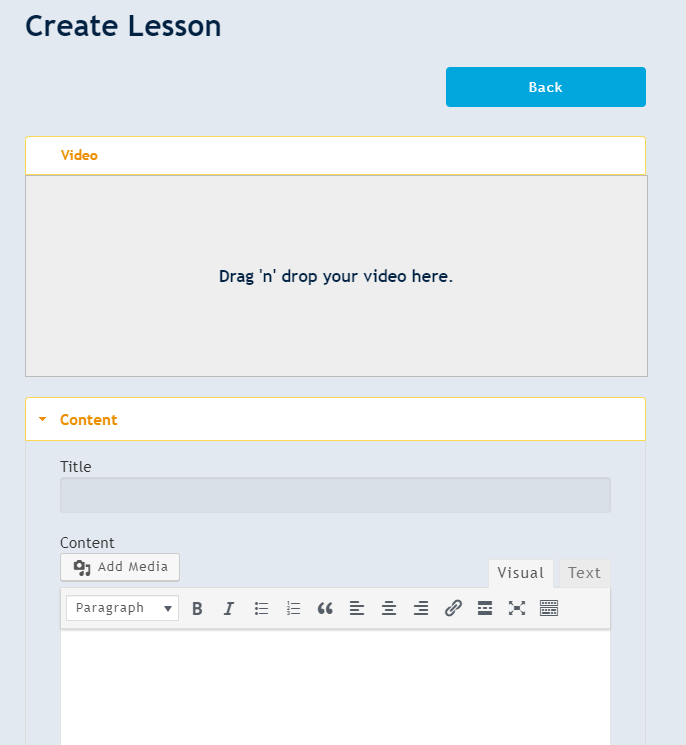The image size is (686, 745).
Task: Expand the Video section header
Action: click(79, 156)
